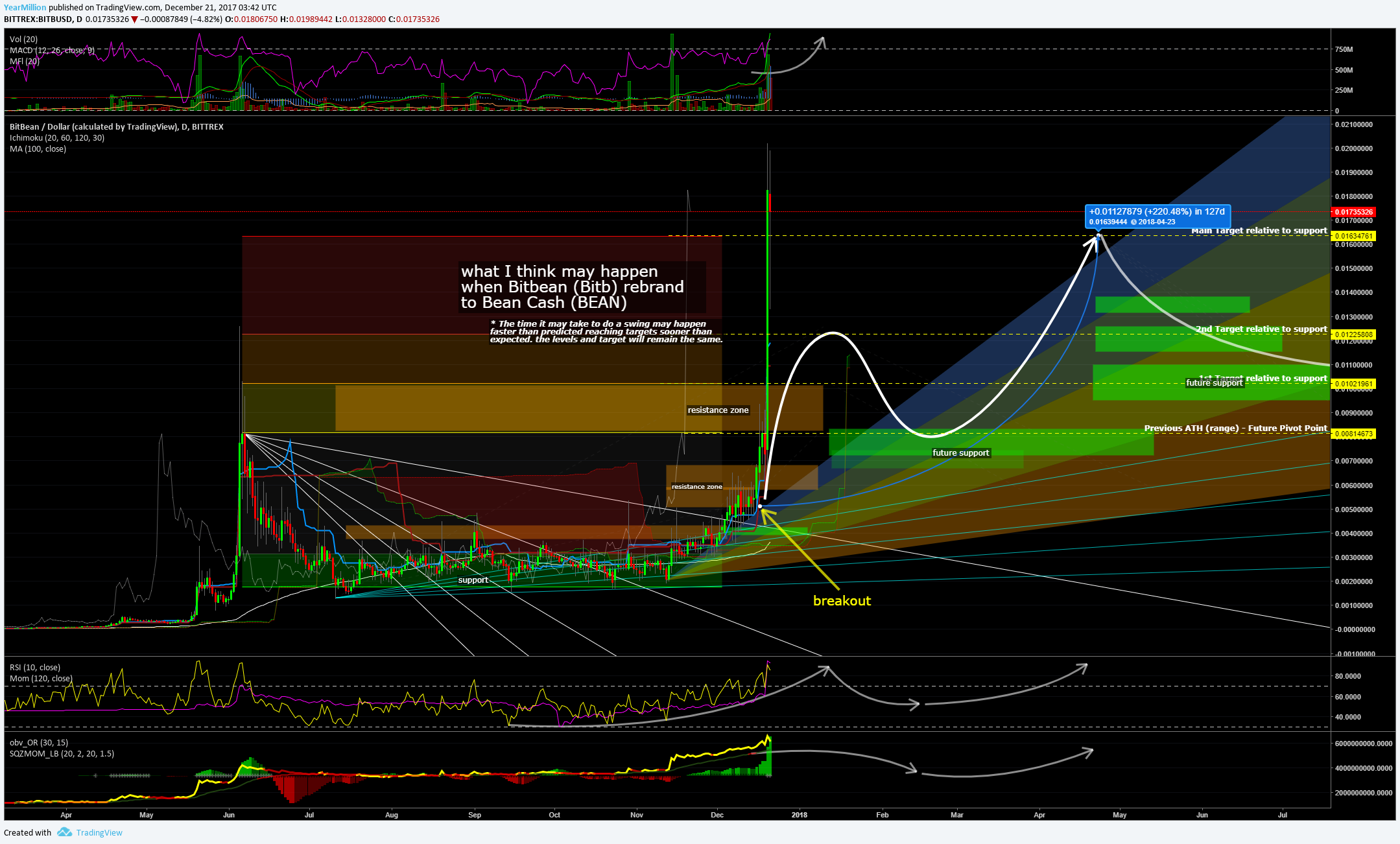The width and height of the screenshot is (1400, 844).
Task: Click the 2018 label on the time axis
Action: pos(800,815)
